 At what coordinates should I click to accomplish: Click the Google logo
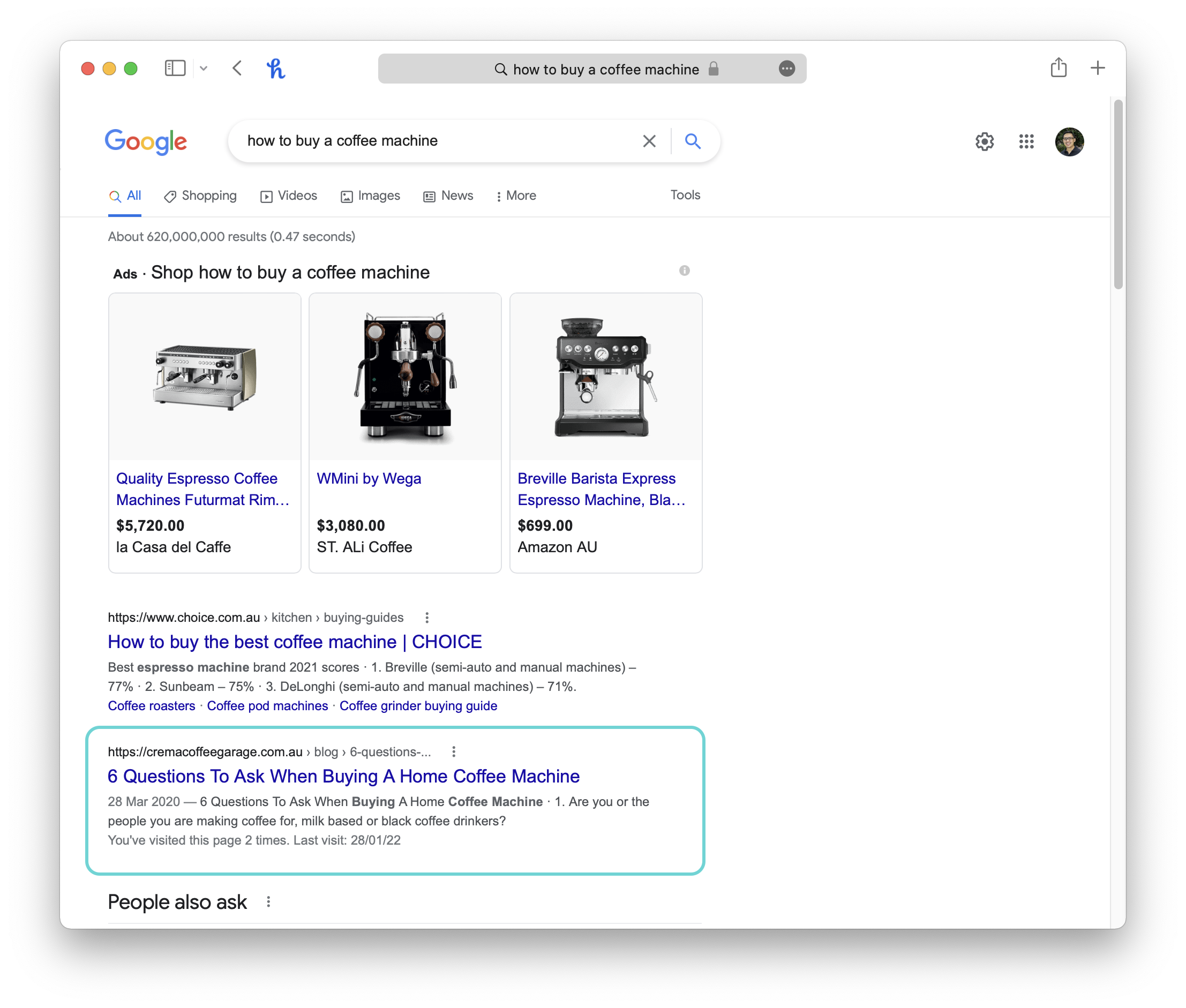coord(146,141)
